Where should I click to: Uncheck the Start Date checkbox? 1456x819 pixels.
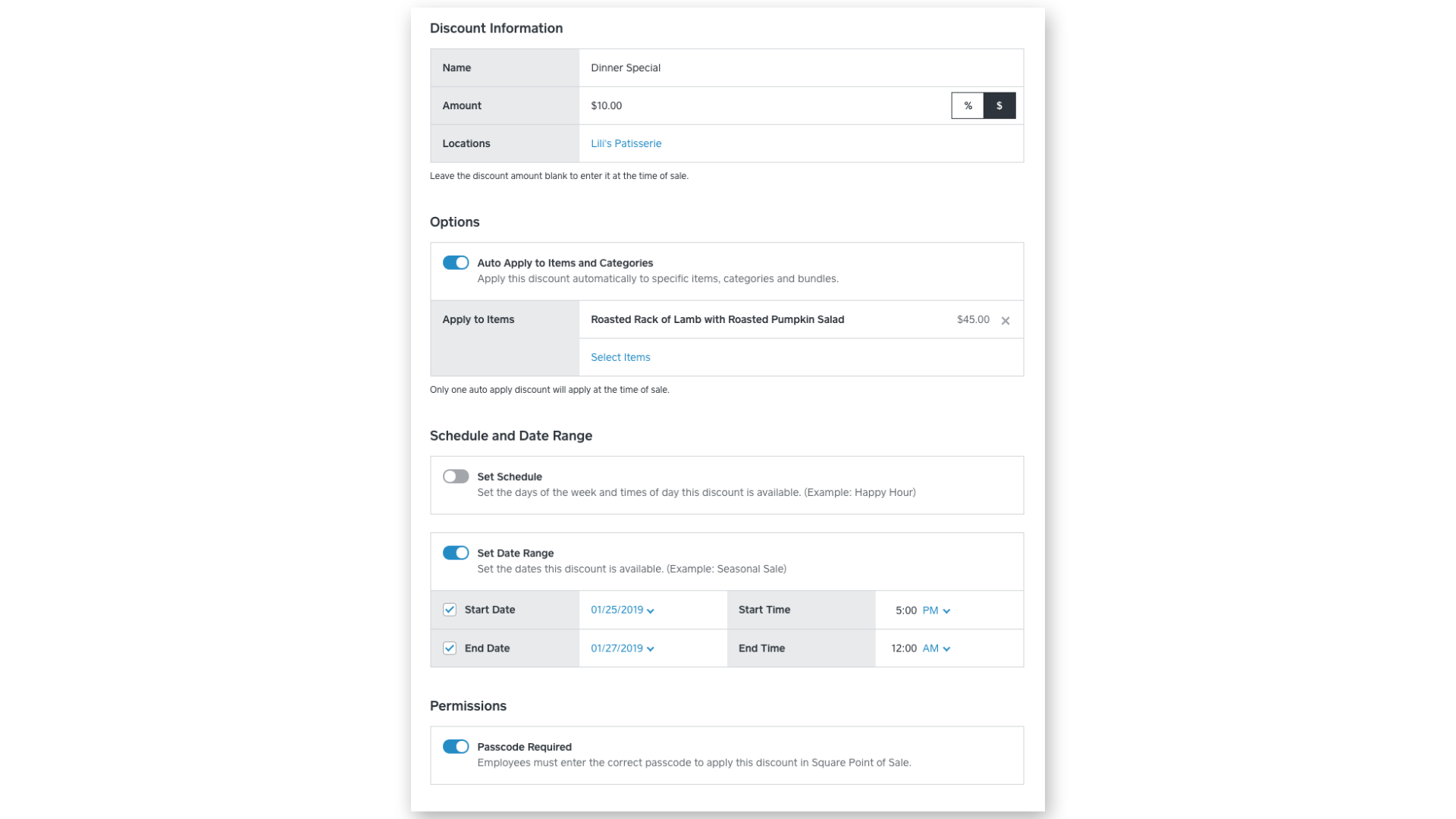point(450,610)
